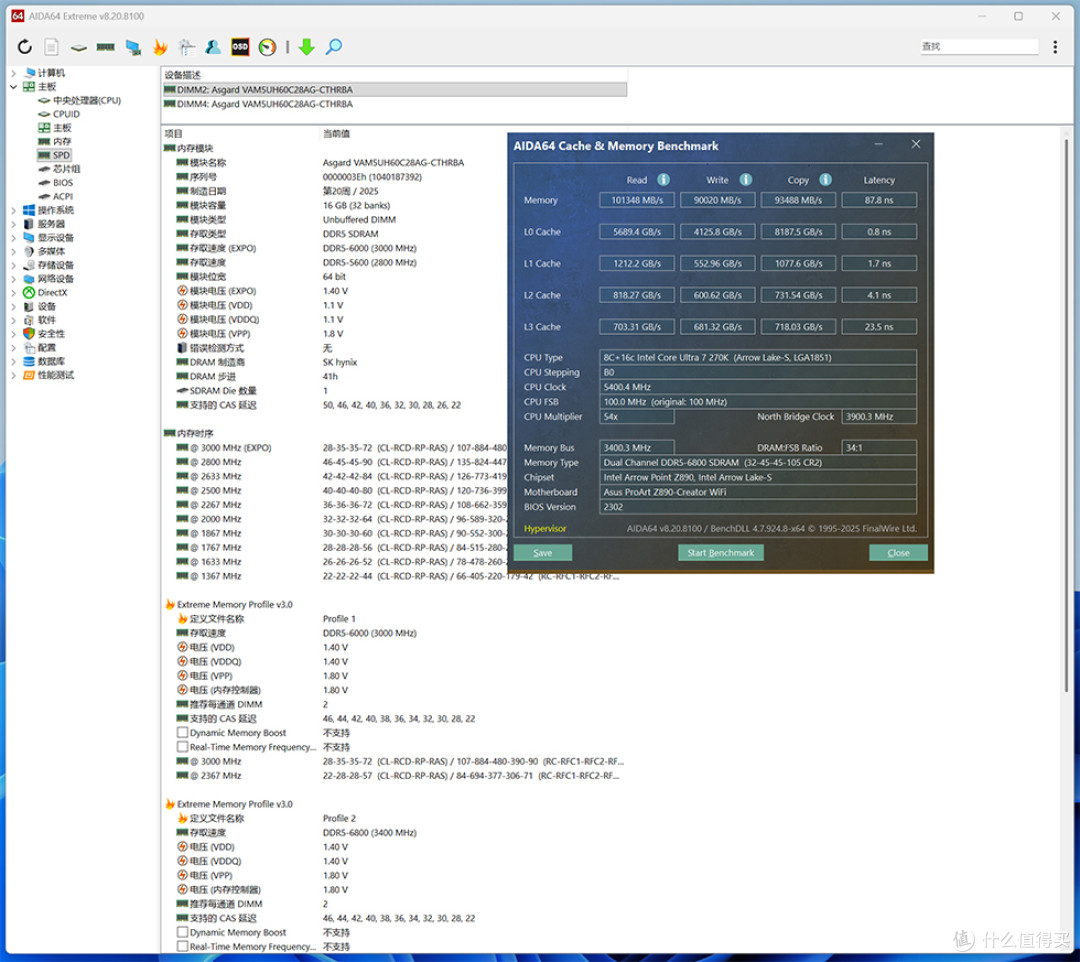The image size is (1080, 962).
Task: Click Save in the benchmark dialog
Action: tap(543, 553)
